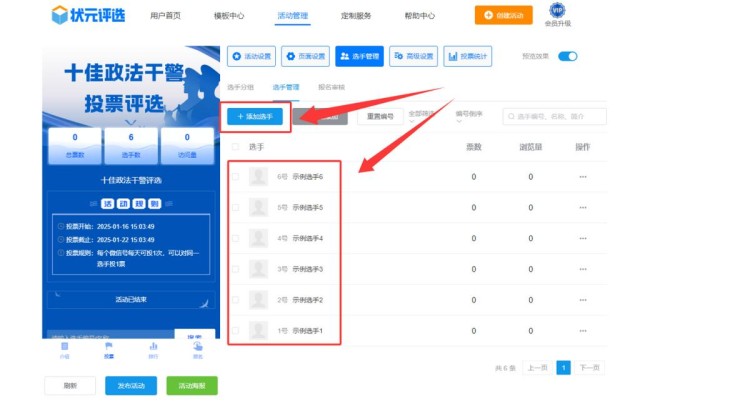
Task: Click the 添加选手 button
Action: point(255,117)
